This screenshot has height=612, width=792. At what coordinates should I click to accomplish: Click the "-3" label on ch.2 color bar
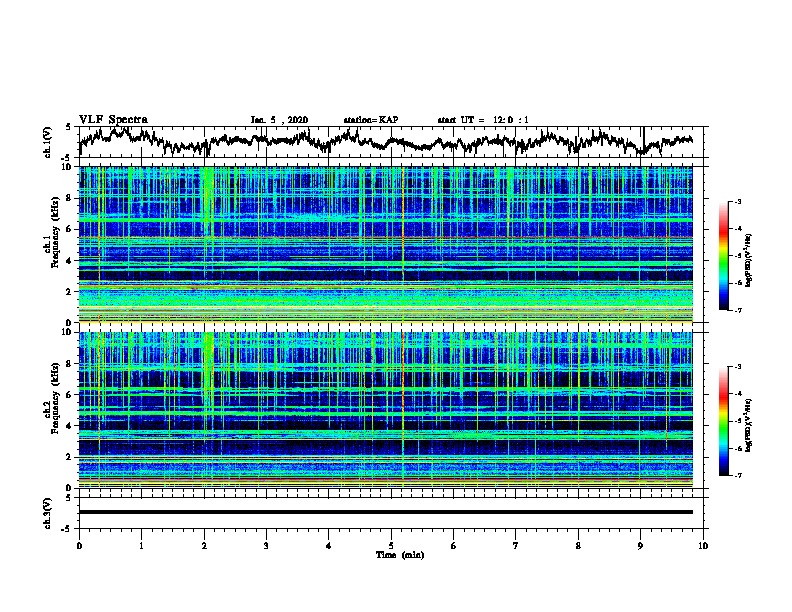coord(738,367)
